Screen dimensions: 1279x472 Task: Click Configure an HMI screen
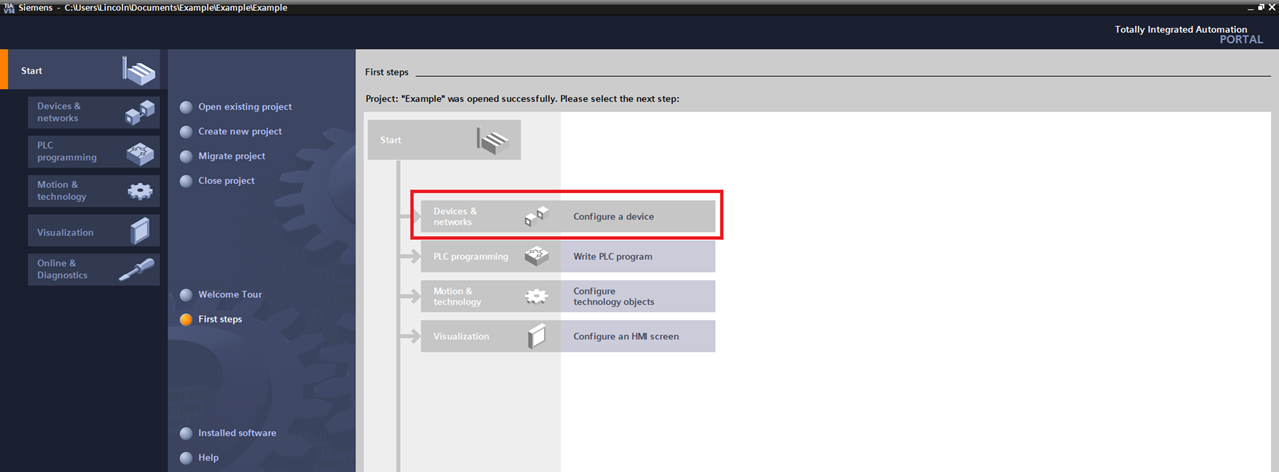pos(626,337)
